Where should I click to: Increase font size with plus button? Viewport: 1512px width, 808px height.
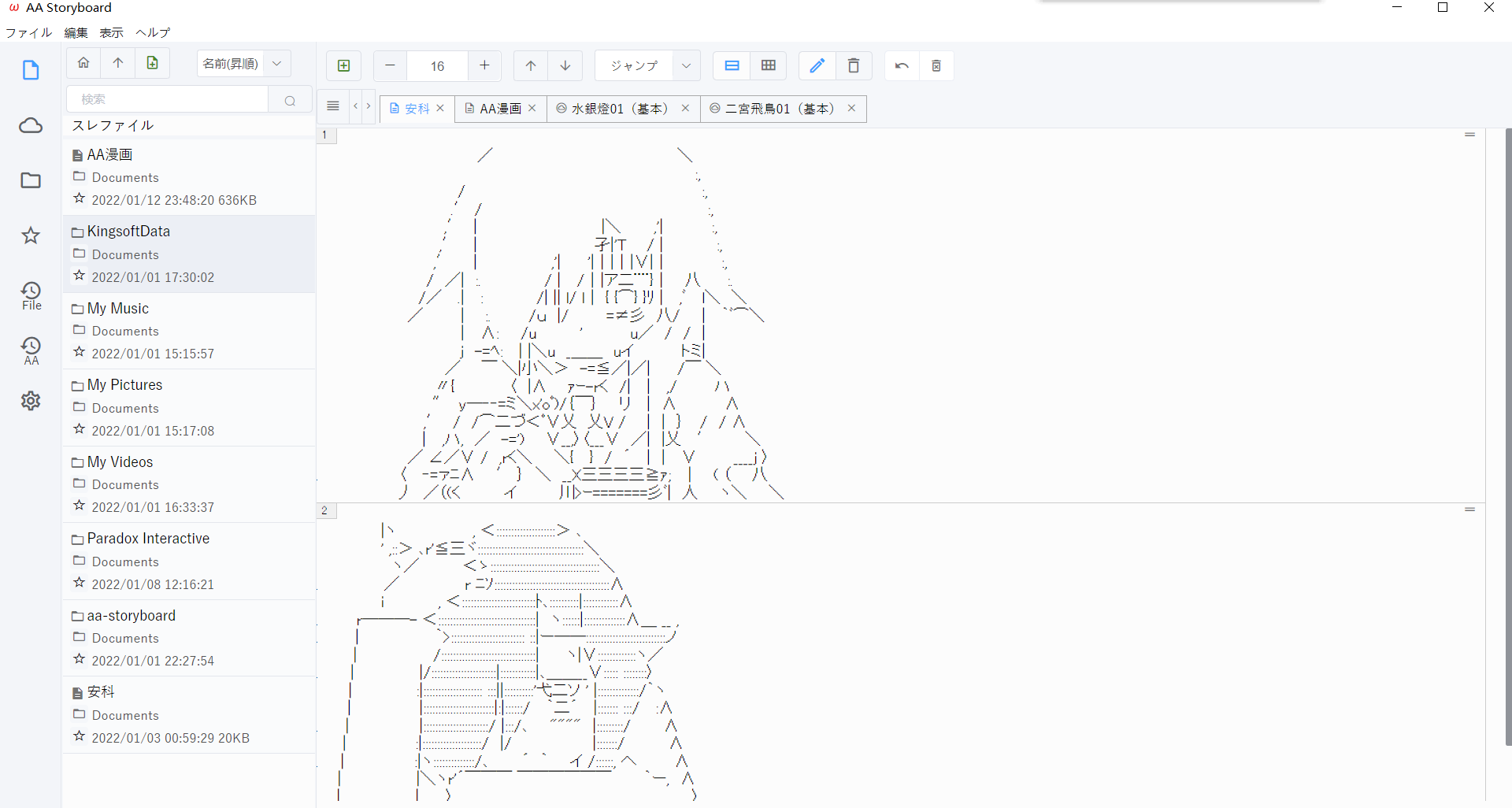[484, 65]
